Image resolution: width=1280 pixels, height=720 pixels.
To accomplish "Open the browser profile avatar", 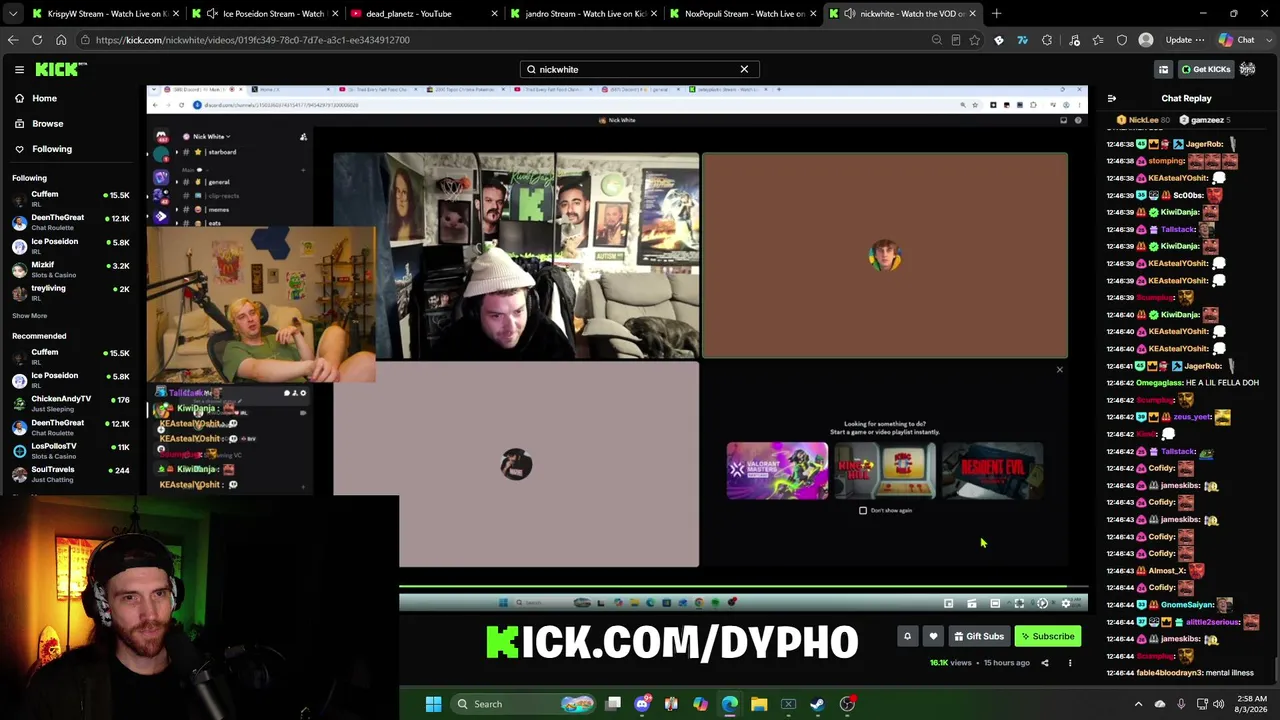I will point(1146,40).
